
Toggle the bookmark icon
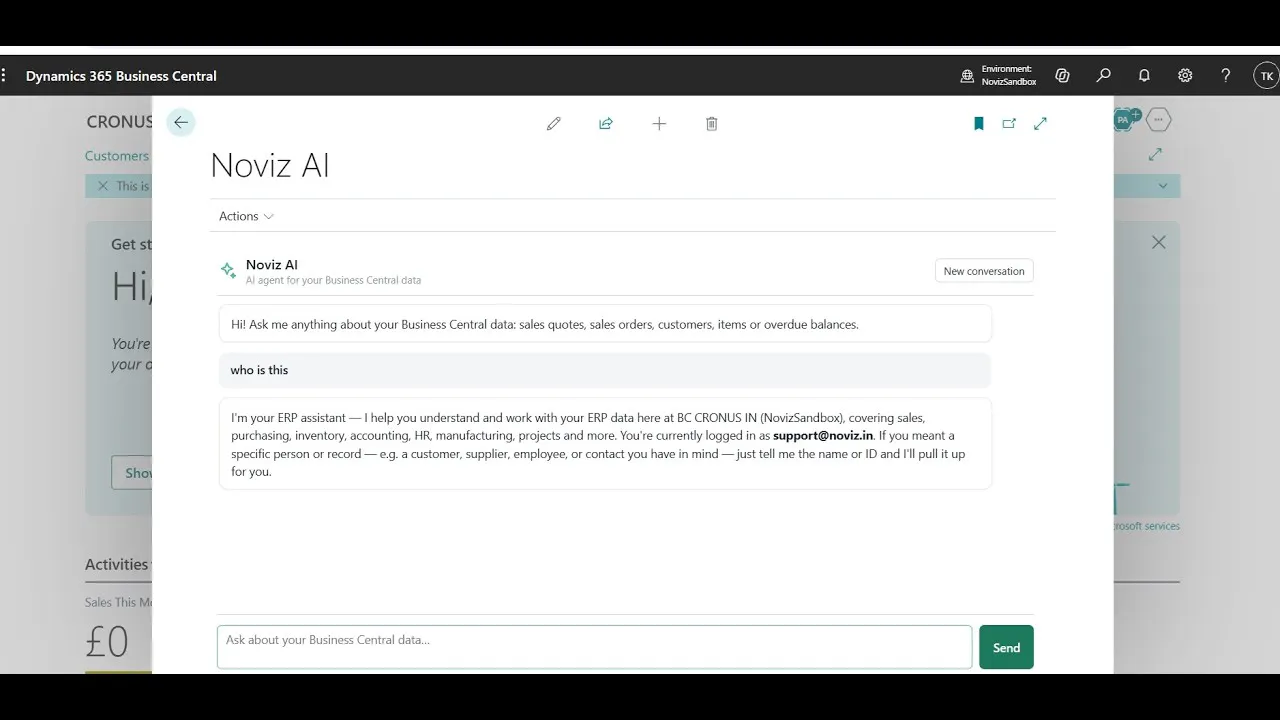click(979, 124)
